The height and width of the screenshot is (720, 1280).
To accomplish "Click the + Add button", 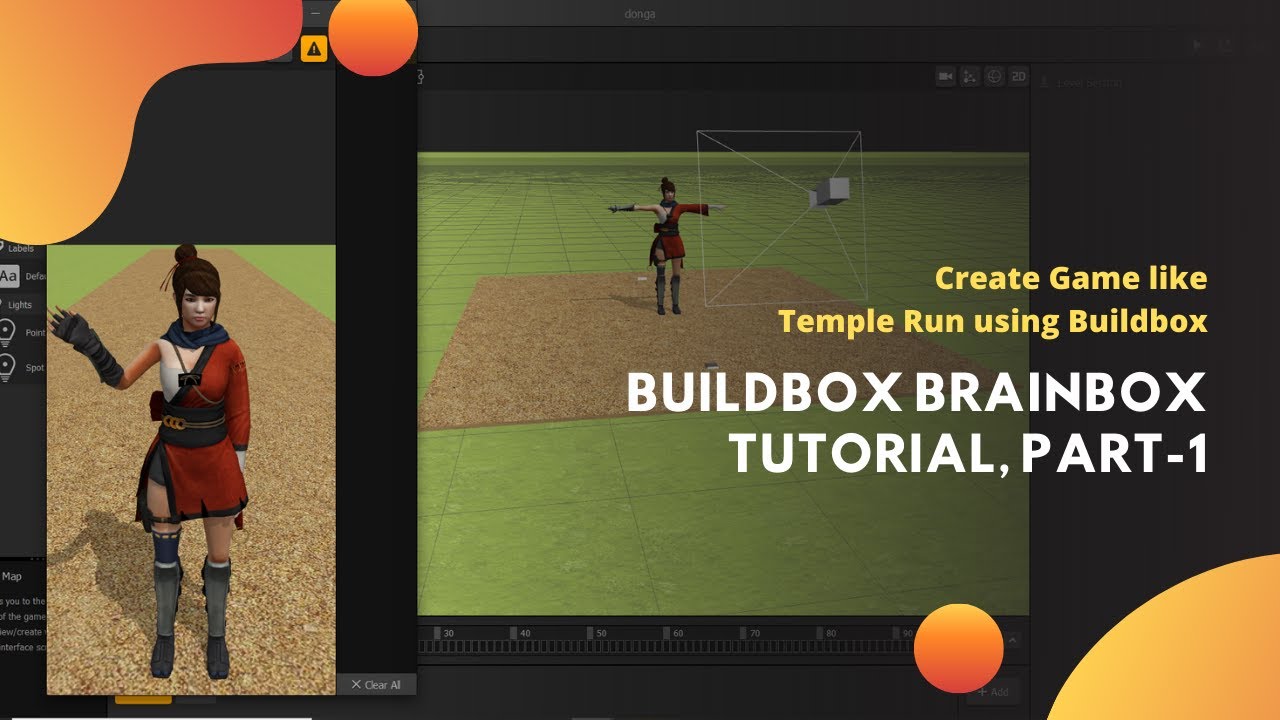I will (992, 692).
